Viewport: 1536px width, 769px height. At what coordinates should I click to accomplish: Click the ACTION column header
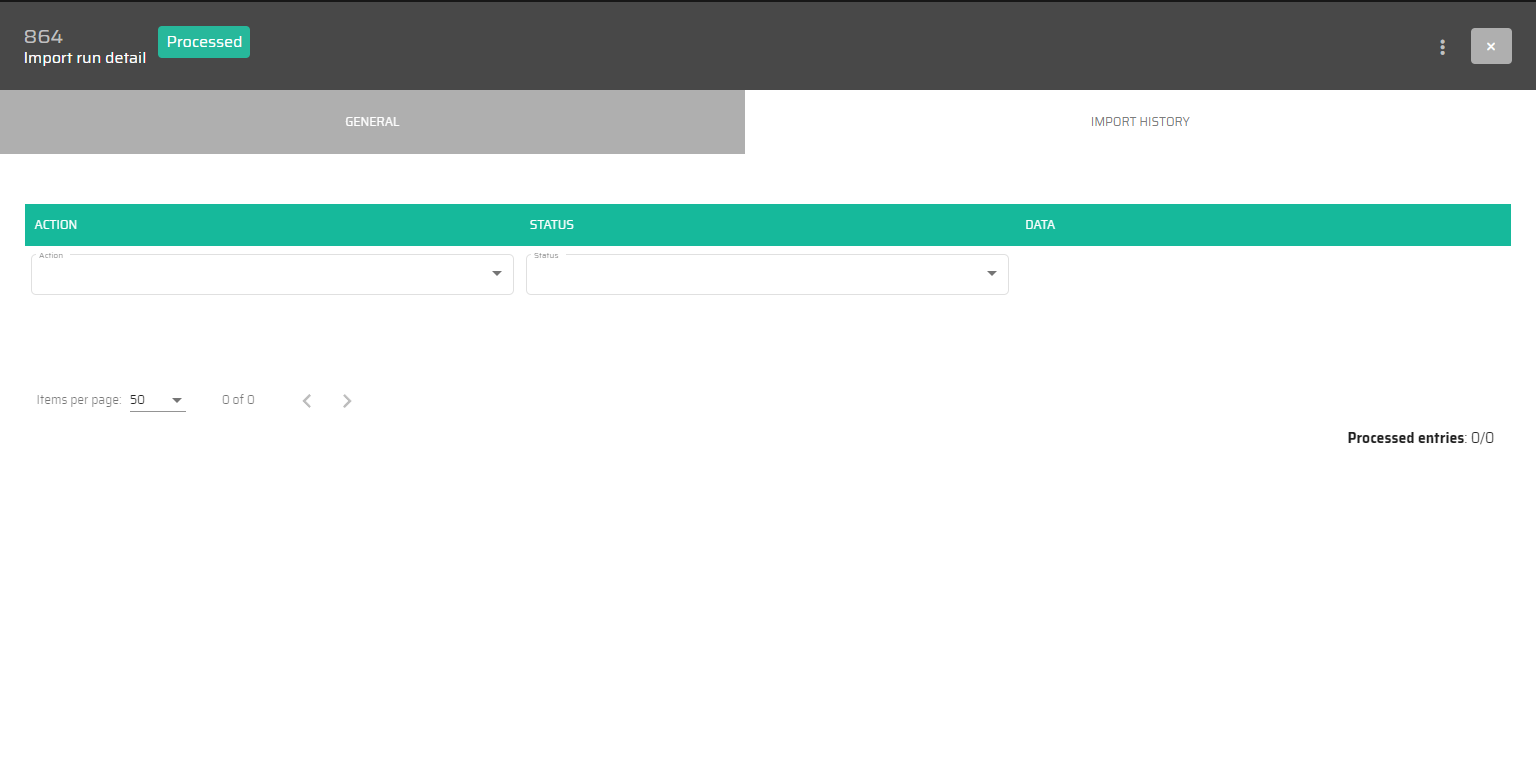click(x=56, y=225)
